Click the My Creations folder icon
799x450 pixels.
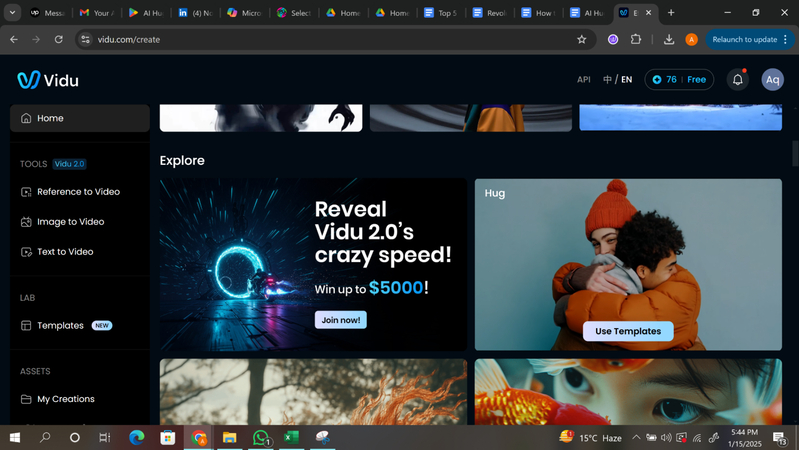26,399
